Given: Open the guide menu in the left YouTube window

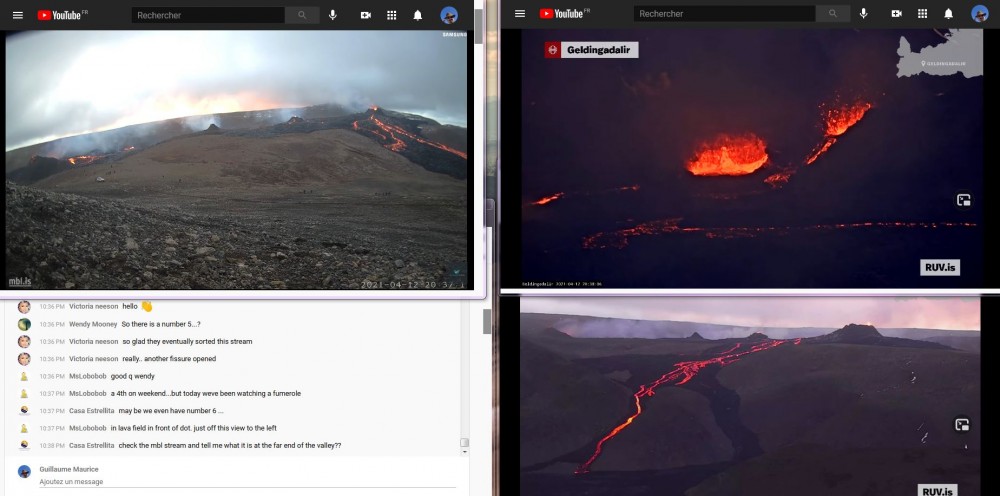Looking at the screenshot, I should coord(17,15).
